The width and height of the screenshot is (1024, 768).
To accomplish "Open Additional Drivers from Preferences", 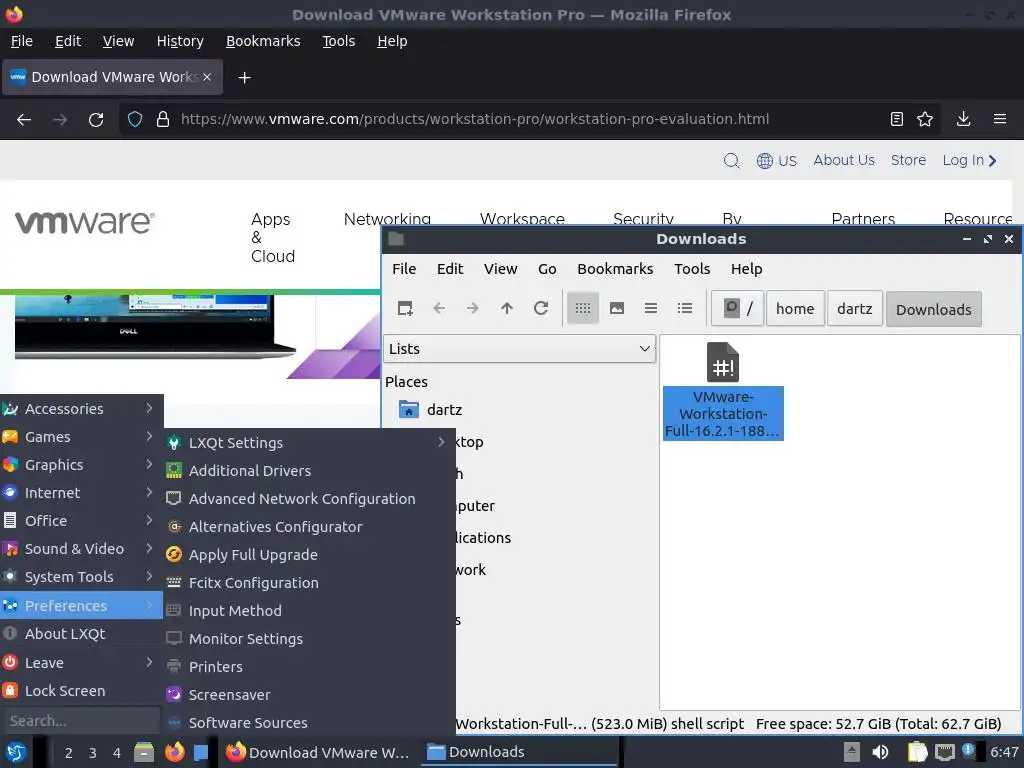I will [309, 471].
